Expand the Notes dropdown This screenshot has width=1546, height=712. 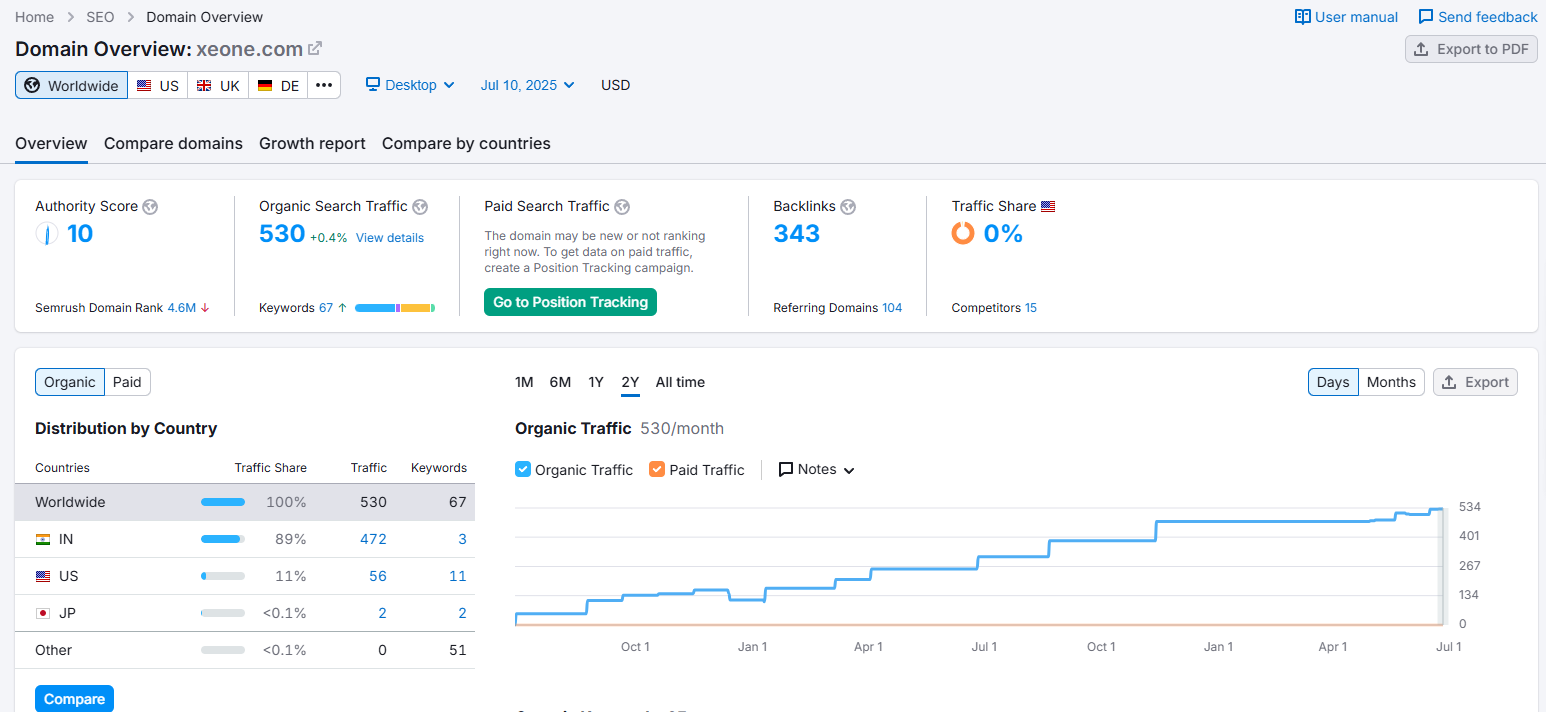tap(817, 469)
